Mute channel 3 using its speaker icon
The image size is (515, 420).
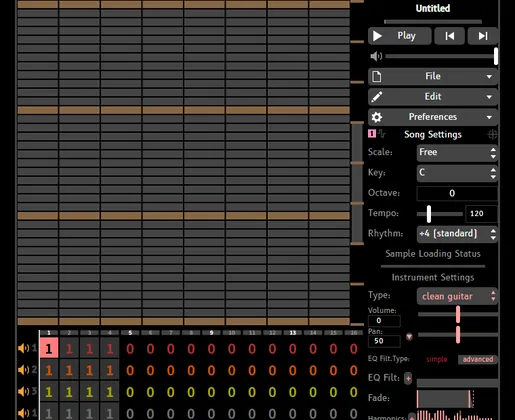(23, 391)
